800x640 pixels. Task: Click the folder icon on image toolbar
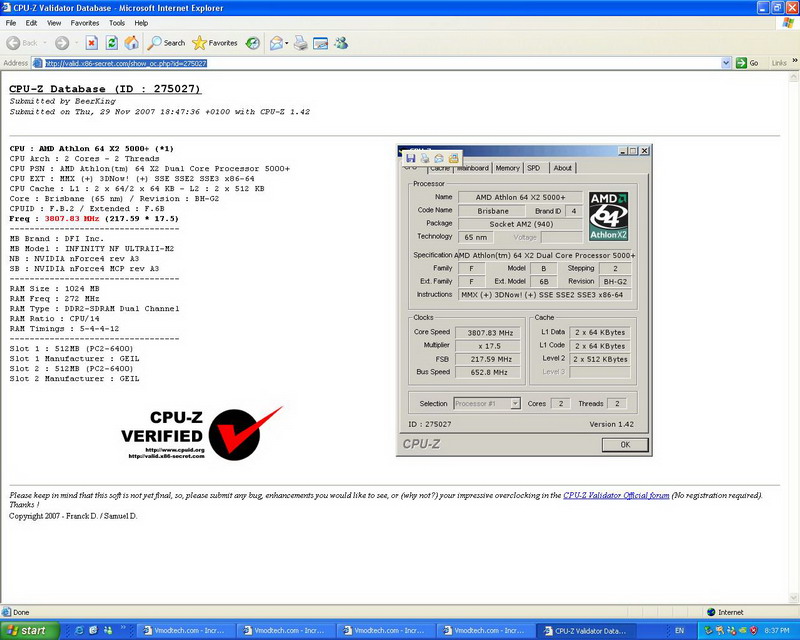pyautogui.click(x=453, y=158)
